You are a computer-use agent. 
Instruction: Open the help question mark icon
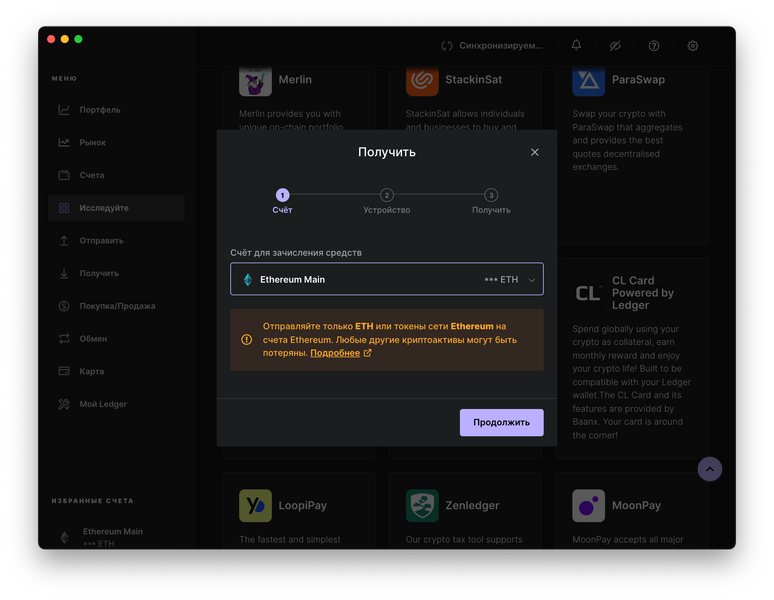pos(654,46)
